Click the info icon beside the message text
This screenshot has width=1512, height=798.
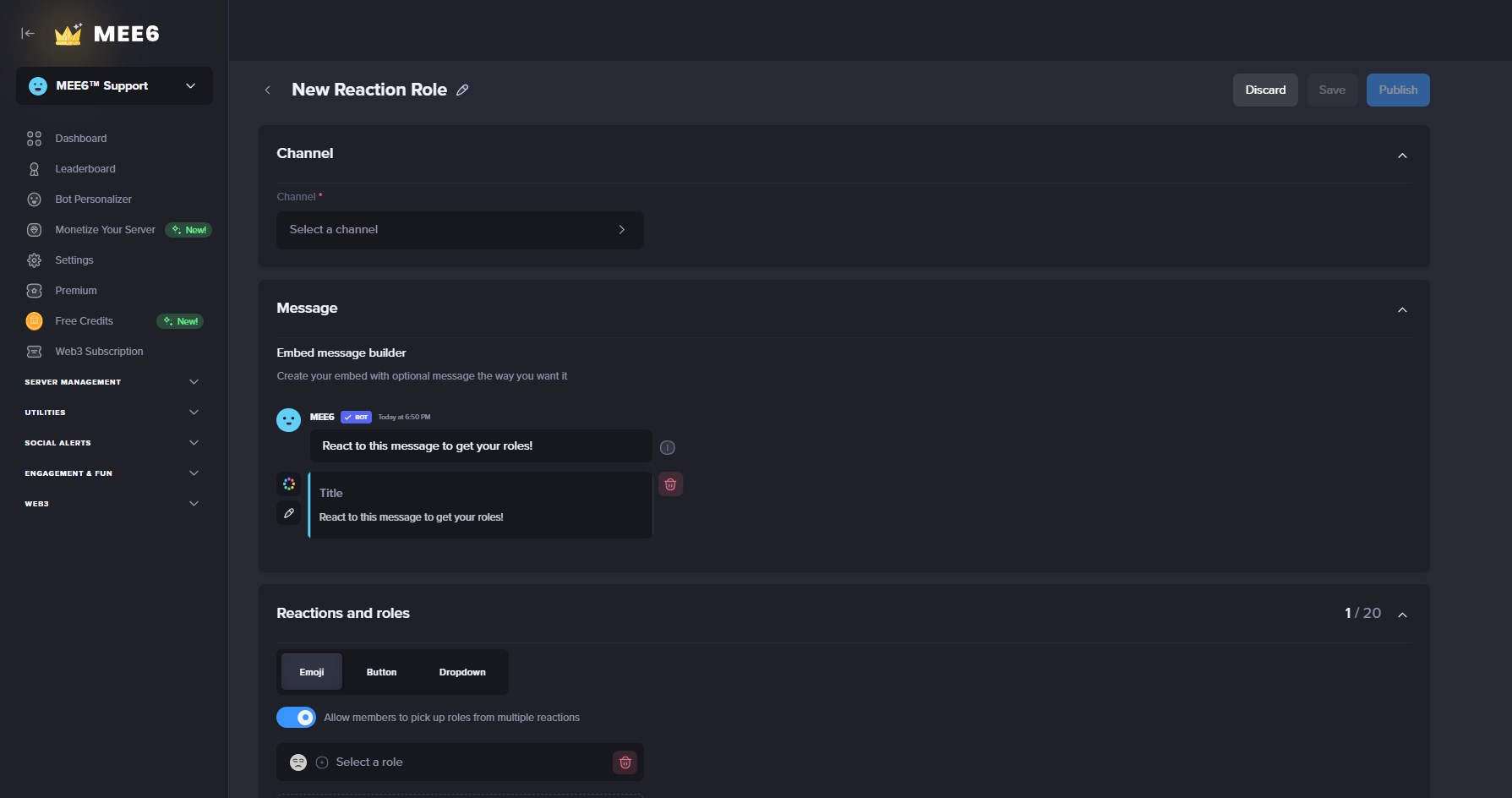point(667,447)
